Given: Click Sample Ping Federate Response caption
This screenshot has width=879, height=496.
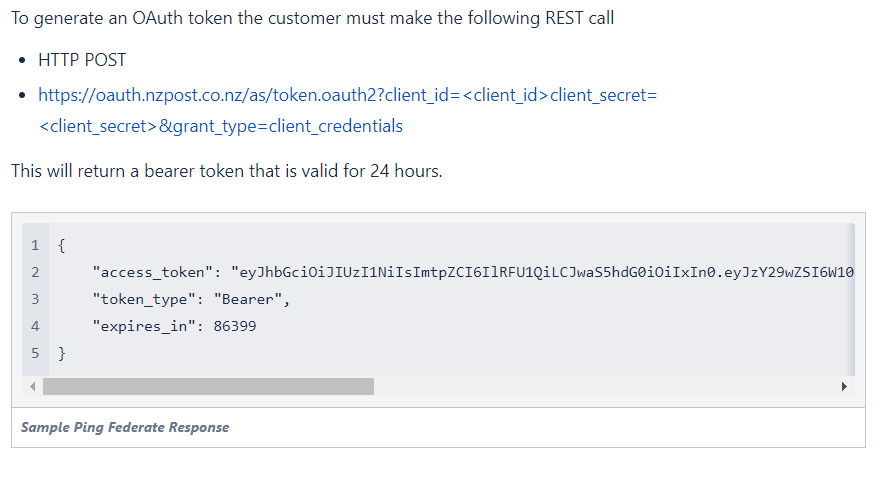Looking at the screenshot, I should tap(125, 428).
